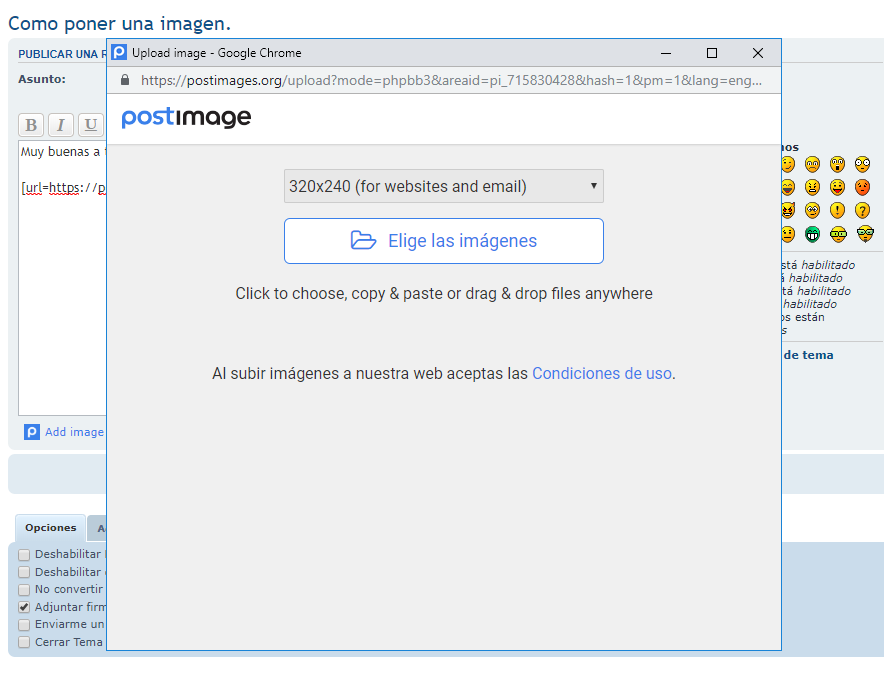This screenshot has width=884, height=675.
Task: Uncheck the Adjuntar firma checkbox
Action: (24, 607)
